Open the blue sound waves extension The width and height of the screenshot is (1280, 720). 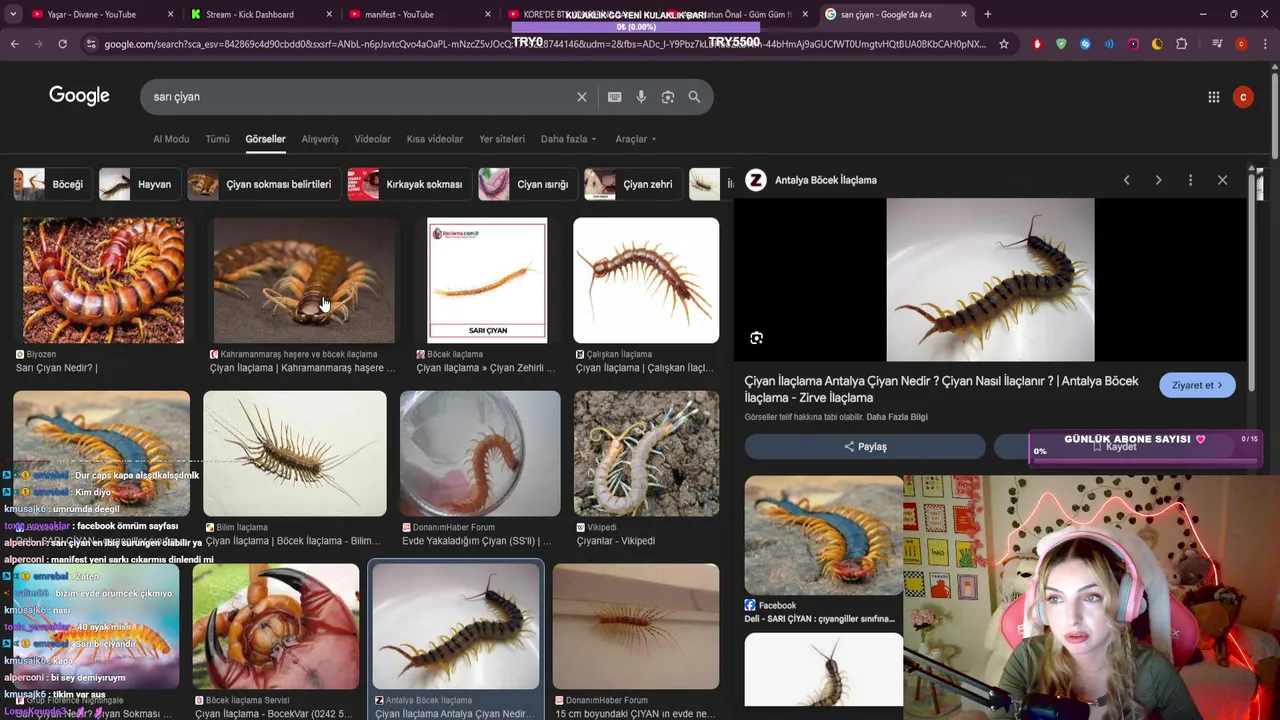pyautogui.click(x=1109, y=44)
